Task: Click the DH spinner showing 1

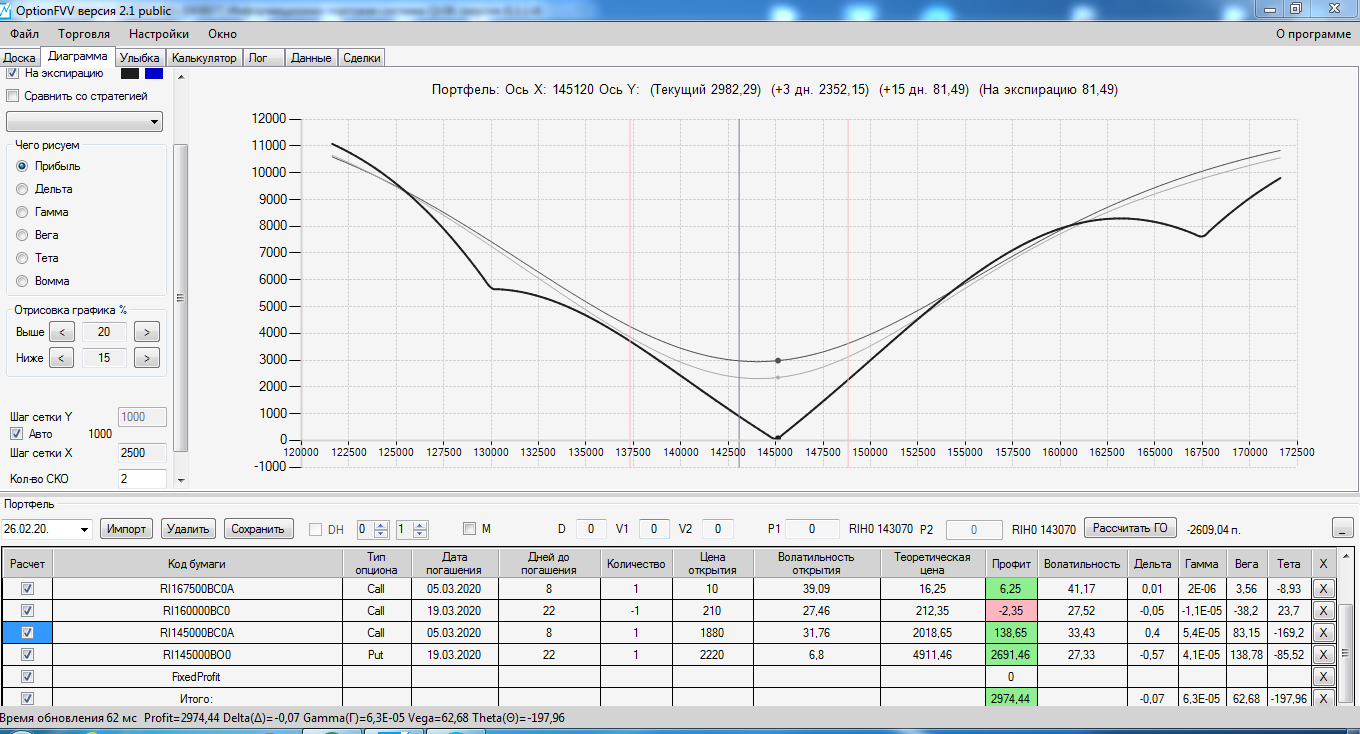Action: (411, 529)
